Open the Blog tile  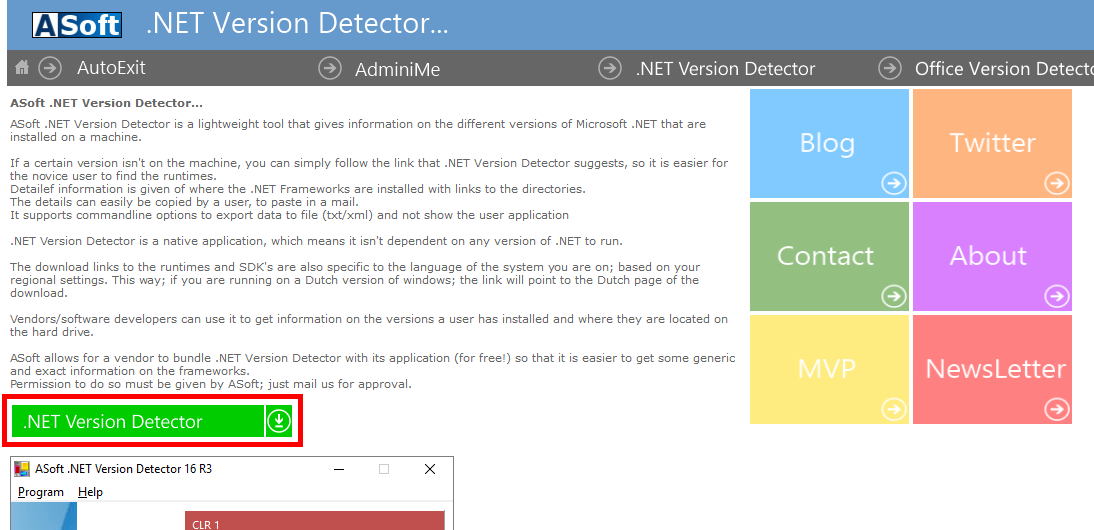click(x=830, y=144)
